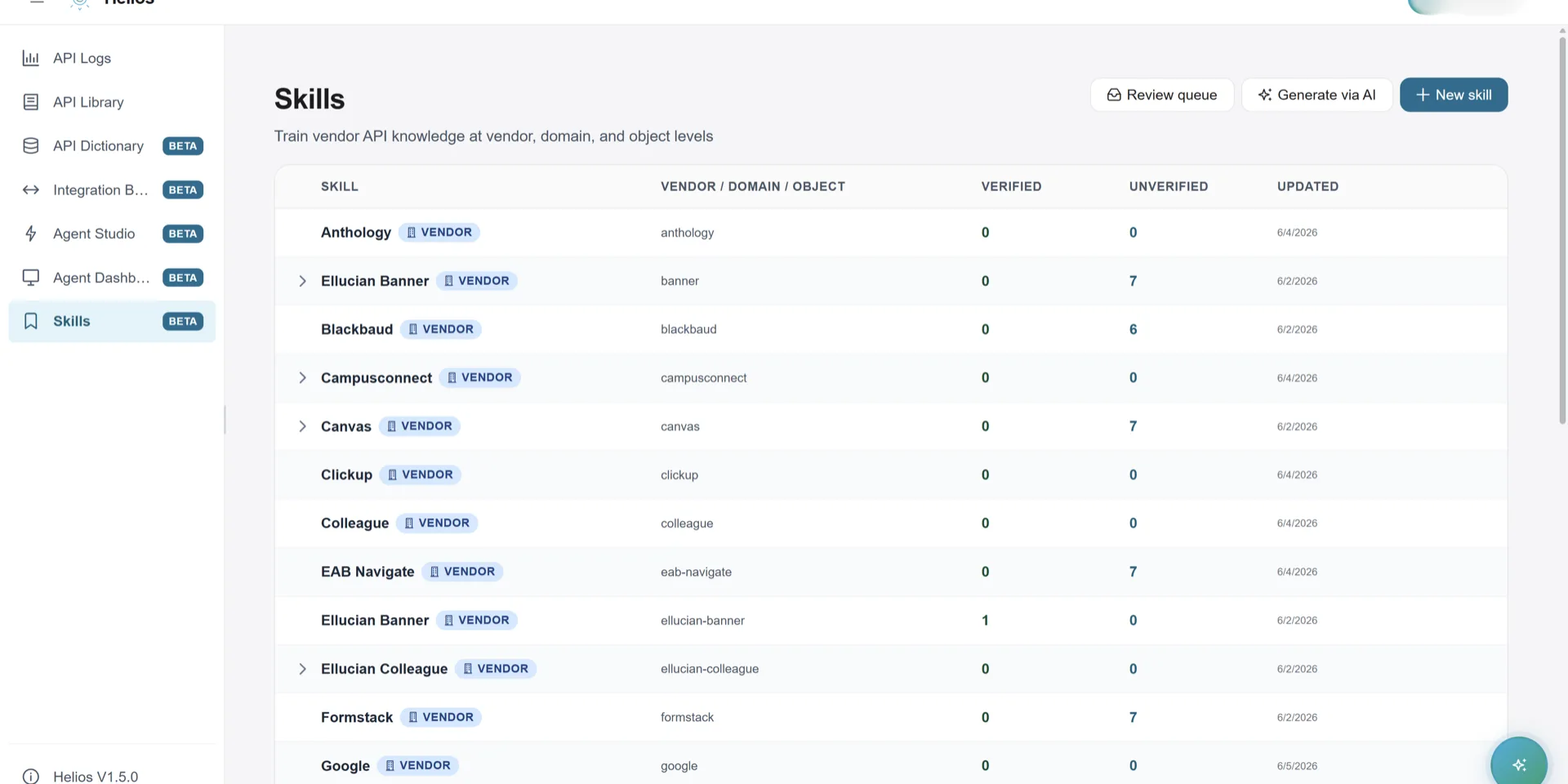1568x784 pixels.
Task: Create a New skill
Action: click(x=1454, y=95)
